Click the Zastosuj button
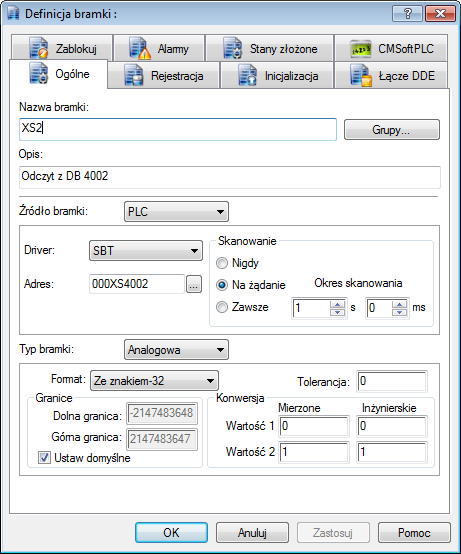 click(x=333, y=532)
